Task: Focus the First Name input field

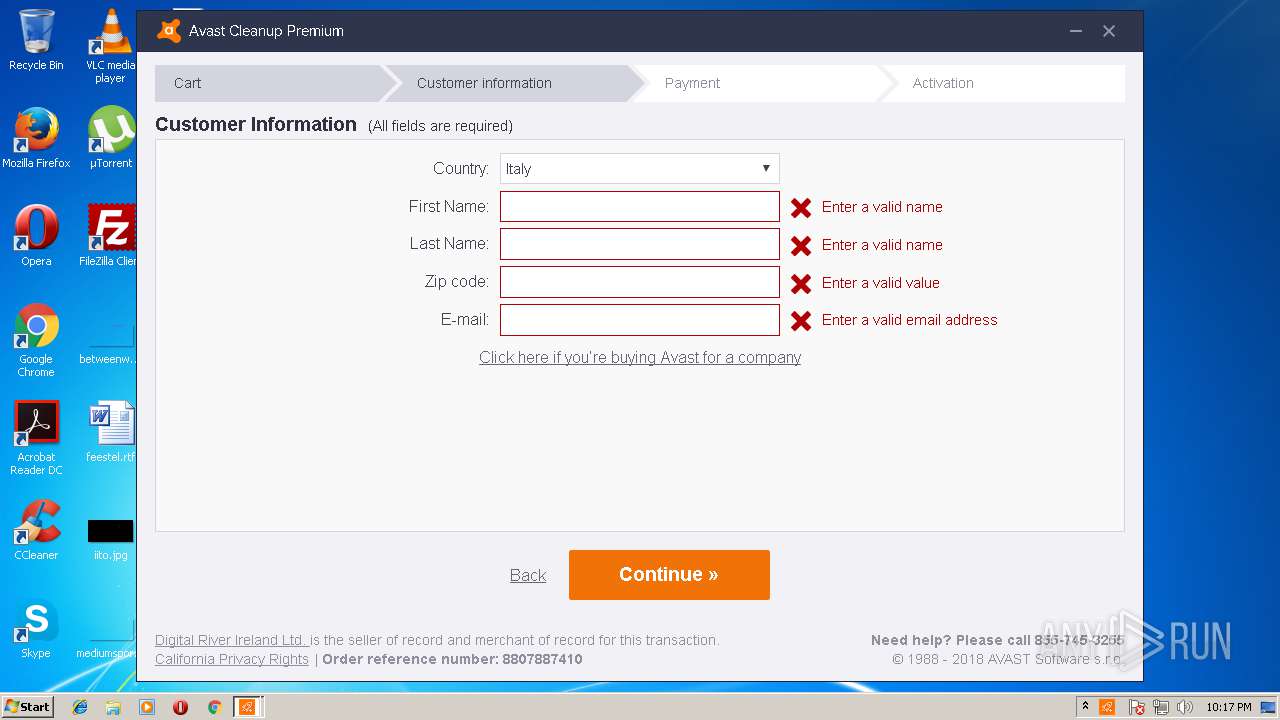Action: [x=639, y=206]
